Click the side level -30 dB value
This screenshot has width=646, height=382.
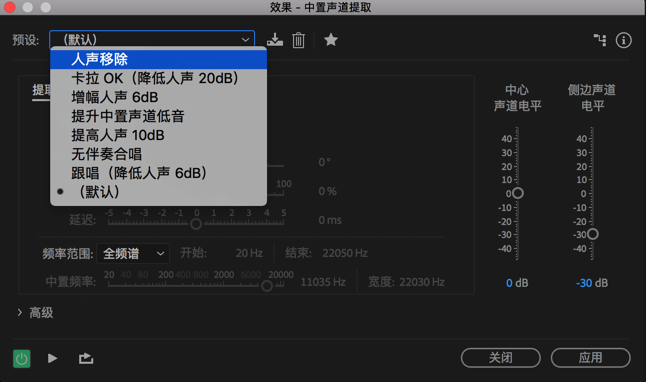[592, 283]
